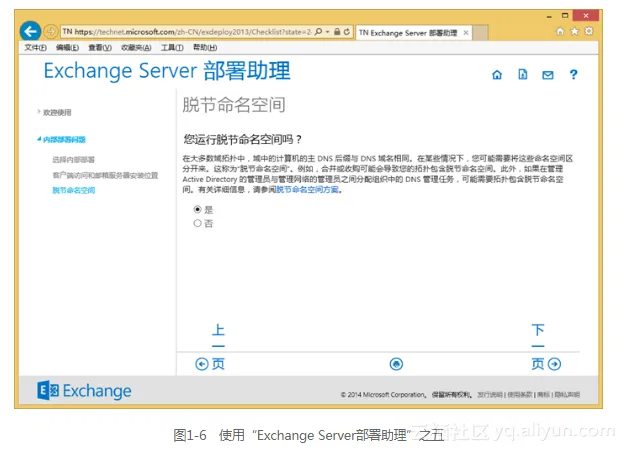The height and width of the screenshot is (452, 626).
Task: Select the 否 radio button
Action: click(x=197, y=223)
